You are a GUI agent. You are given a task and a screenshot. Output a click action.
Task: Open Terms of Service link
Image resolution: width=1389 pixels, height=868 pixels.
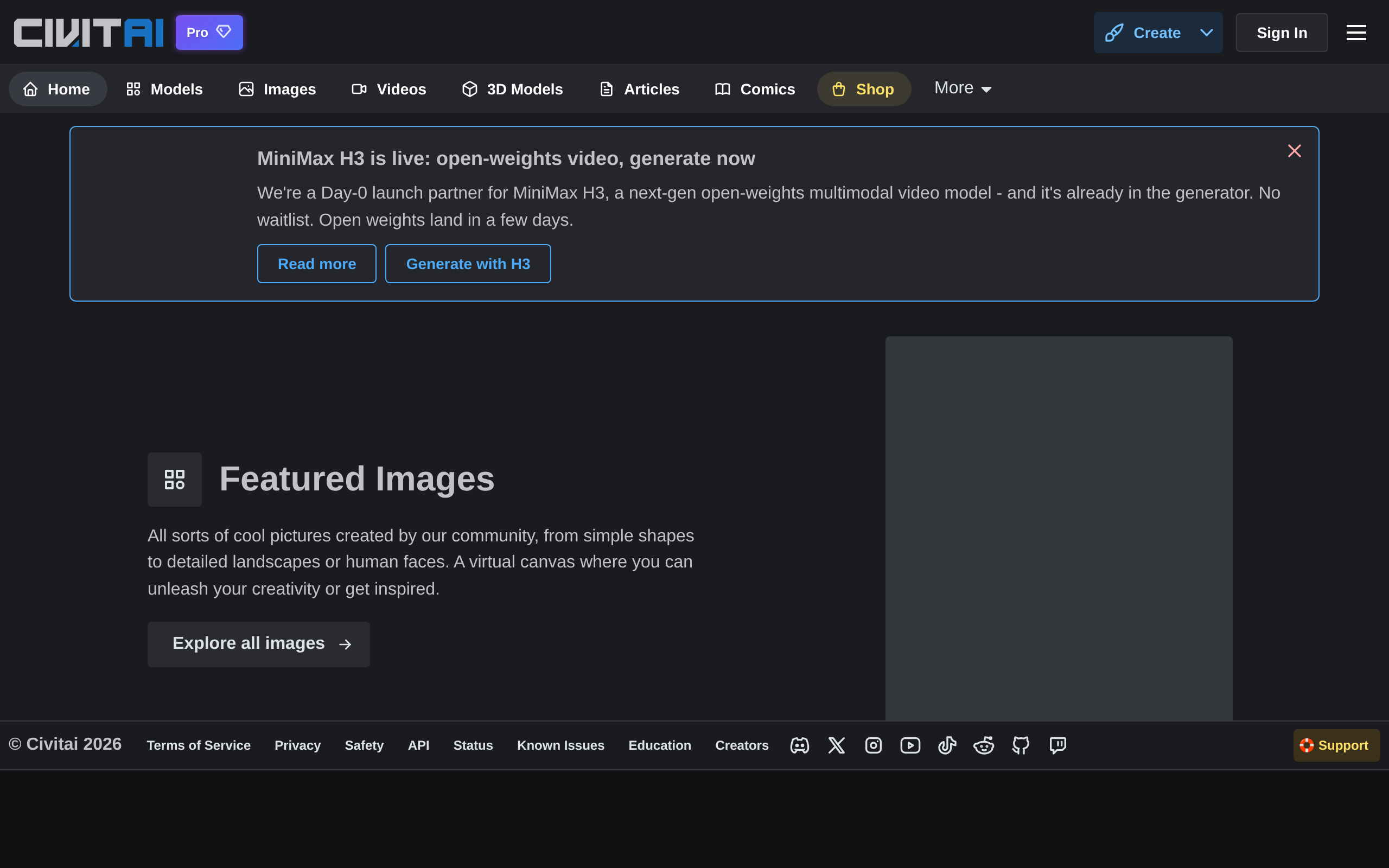click(199, 745)
